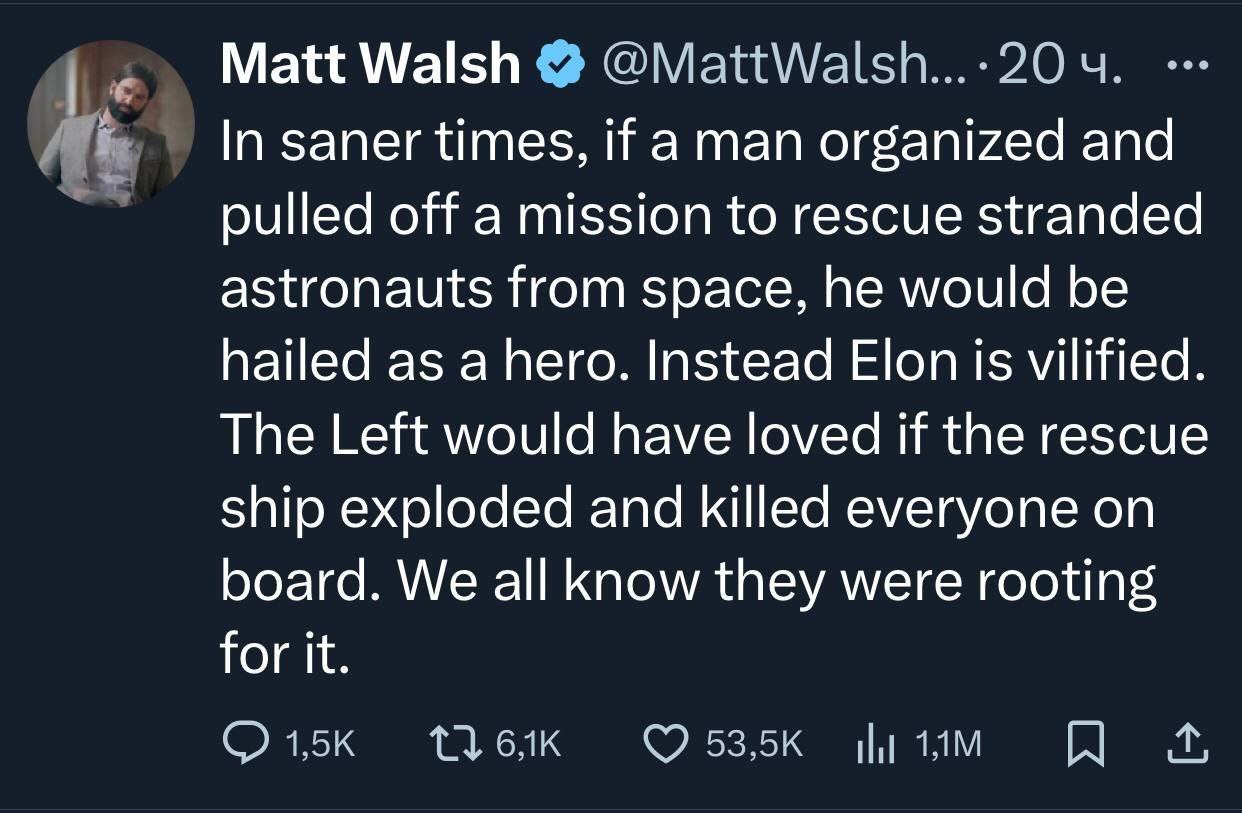Click the reply speech bubble icon
This screenshot has width=1242, height=813.
243,743
